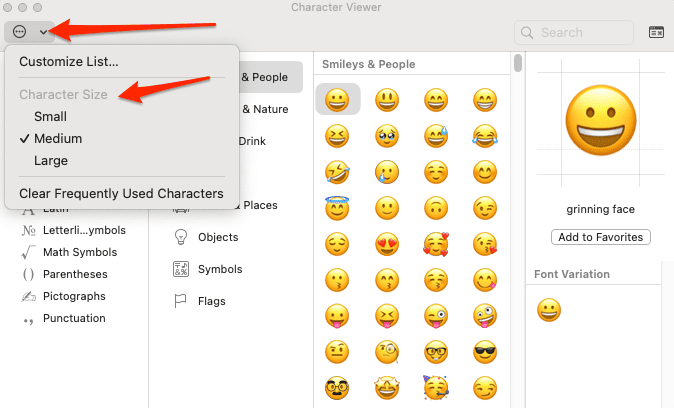
Task: Open the Flags emoji category
Action: click(x=211, y=301)
